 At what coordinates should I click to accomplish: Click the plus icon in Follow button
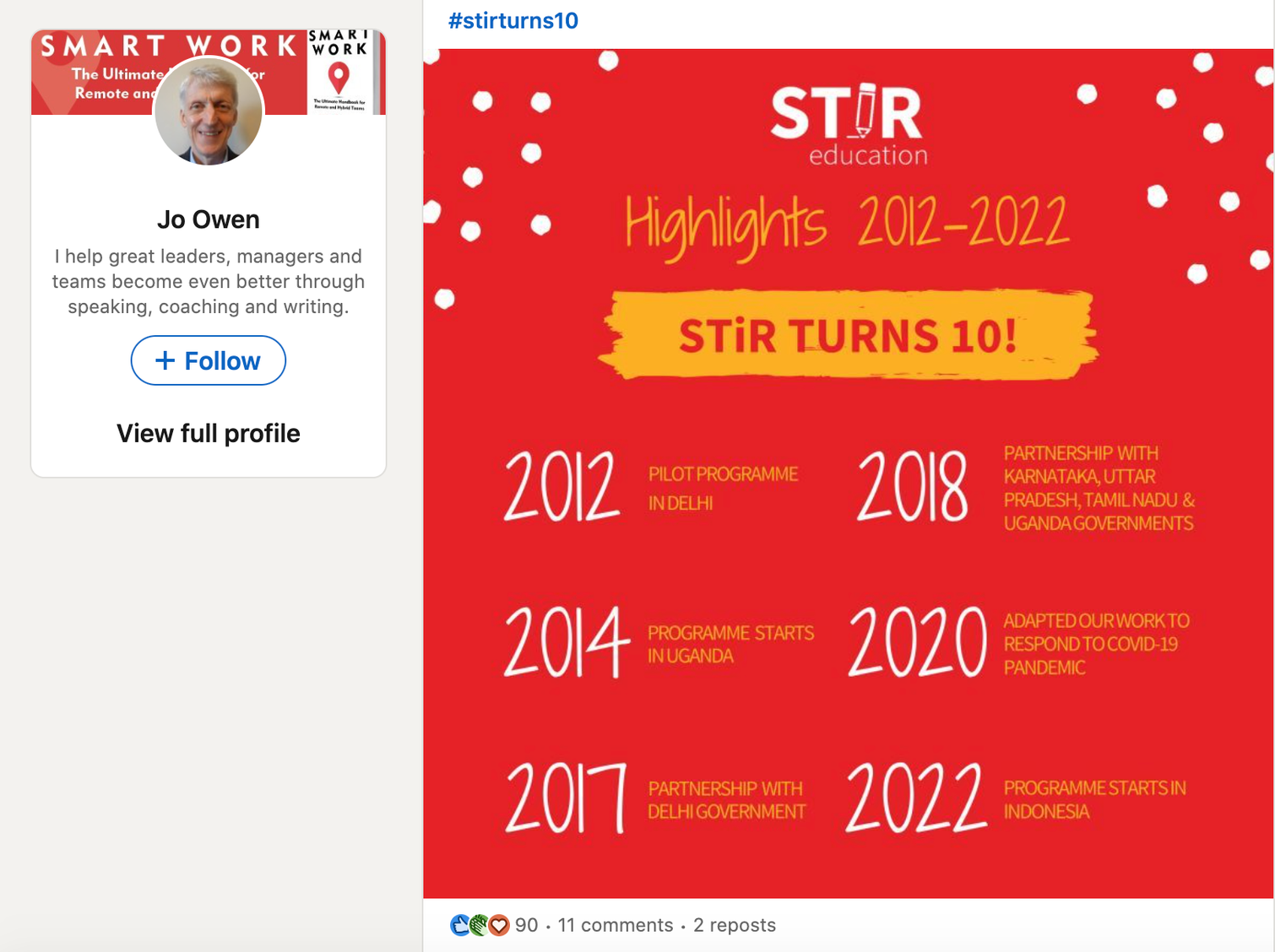tap(165, 360)
